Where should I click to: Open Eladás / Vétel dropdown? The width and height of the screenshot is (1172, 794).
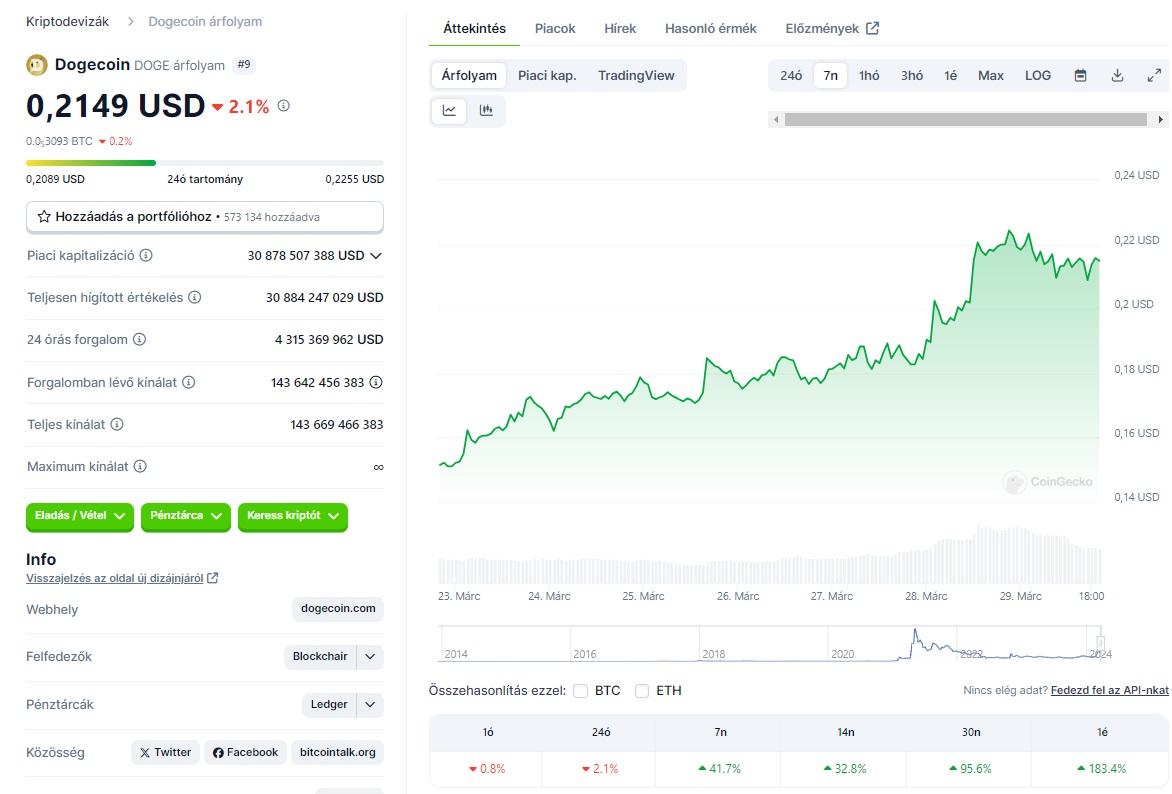80,516
